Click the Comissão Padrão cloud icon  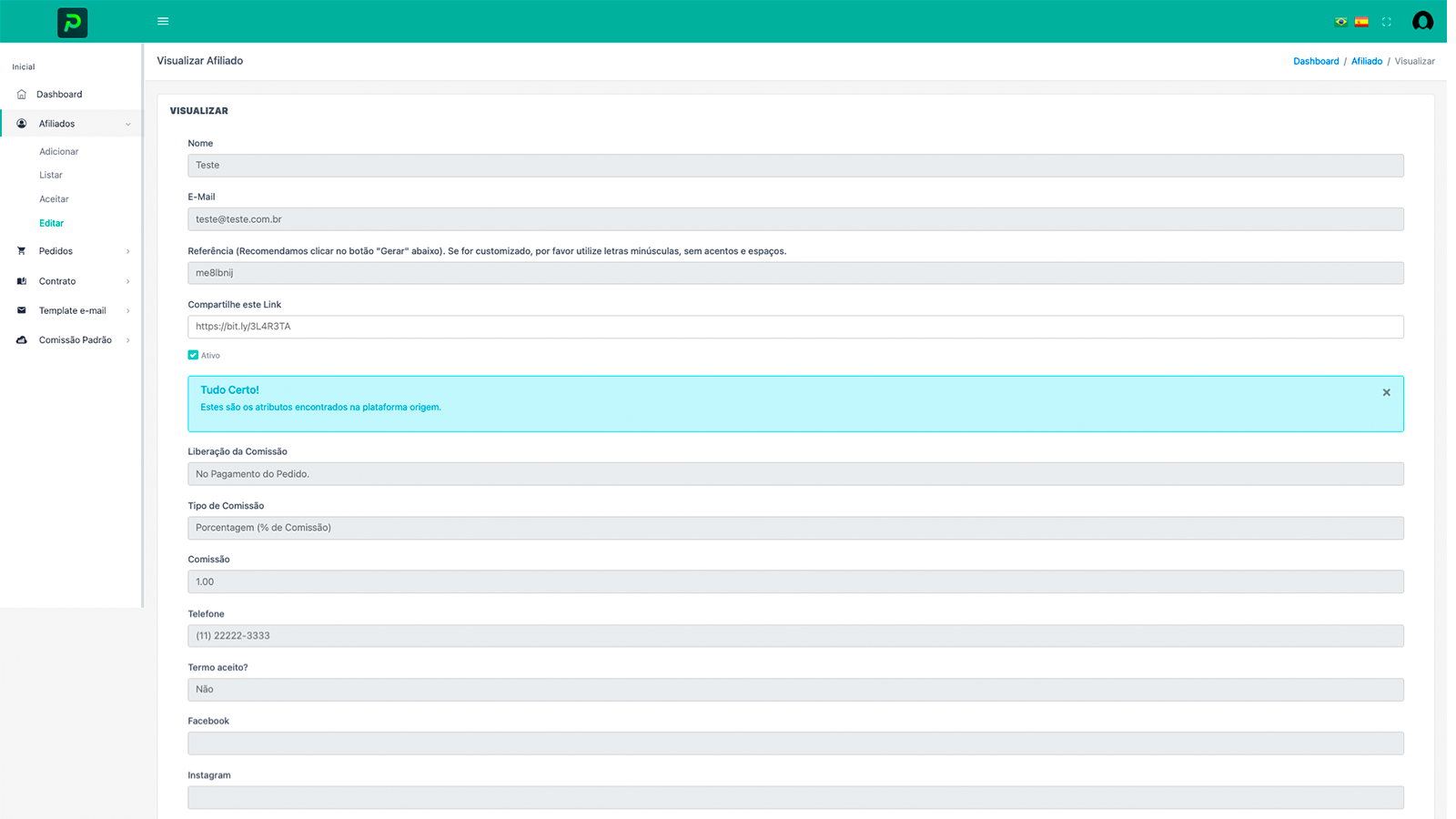22,340
